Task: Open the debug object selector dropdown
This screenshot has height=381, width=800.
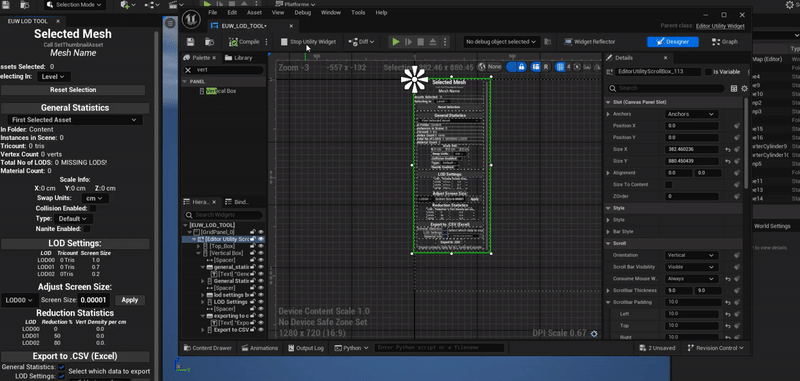Action: [x=501, y=42]
